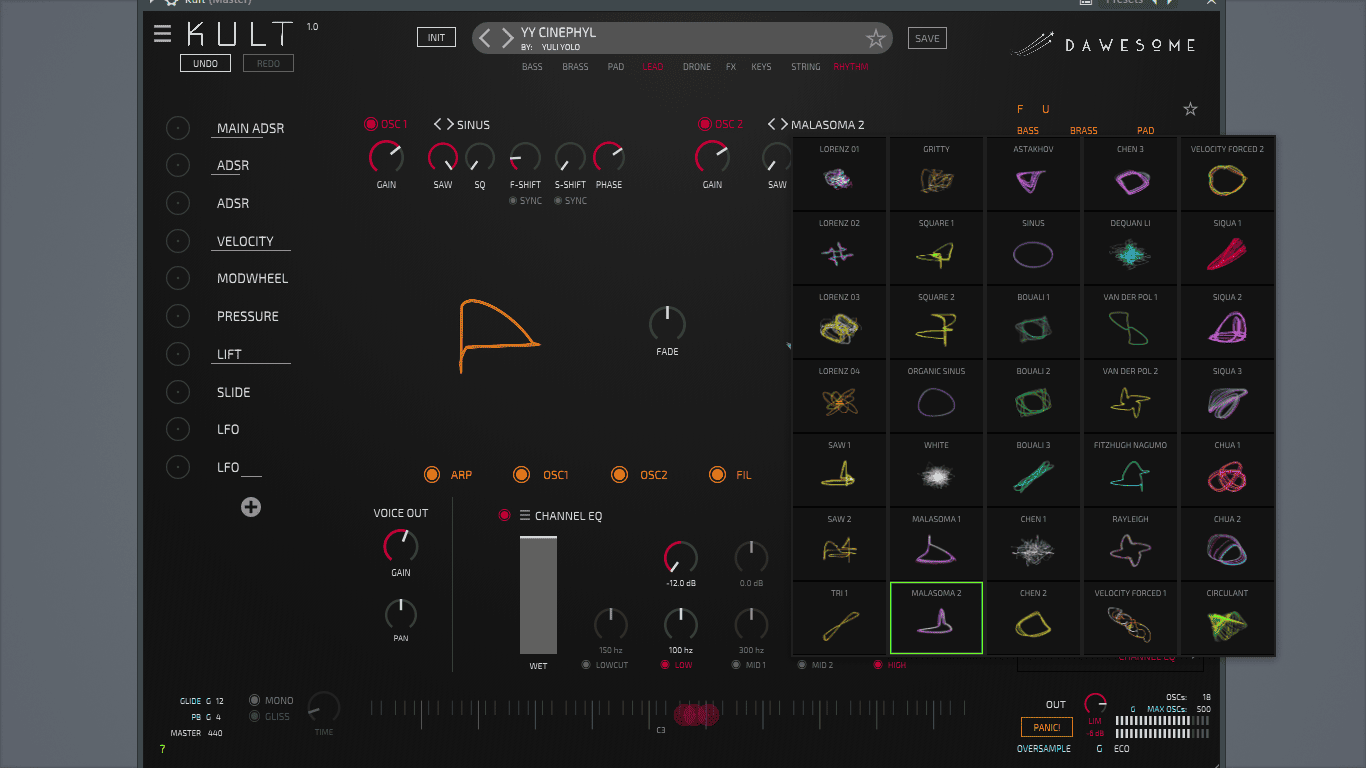Viewport: 1366px width, 768px height.
Task: Click the FADE knob
Action: (667, 323)
